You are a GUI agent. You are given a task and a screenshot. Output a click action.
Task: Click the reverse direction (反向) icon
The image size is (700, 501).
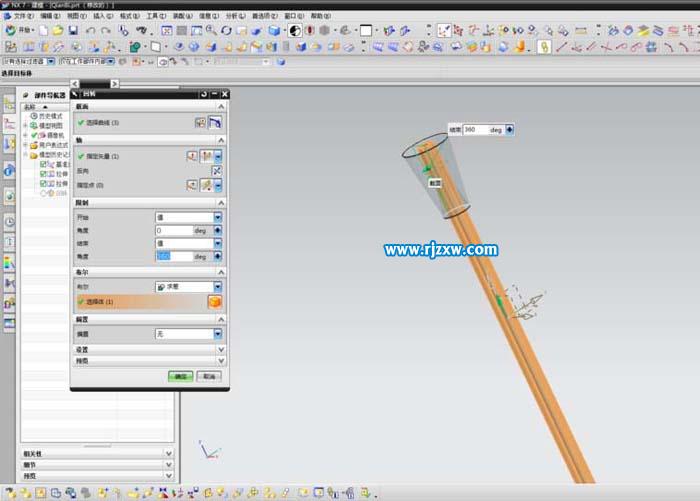click(216, 171)
